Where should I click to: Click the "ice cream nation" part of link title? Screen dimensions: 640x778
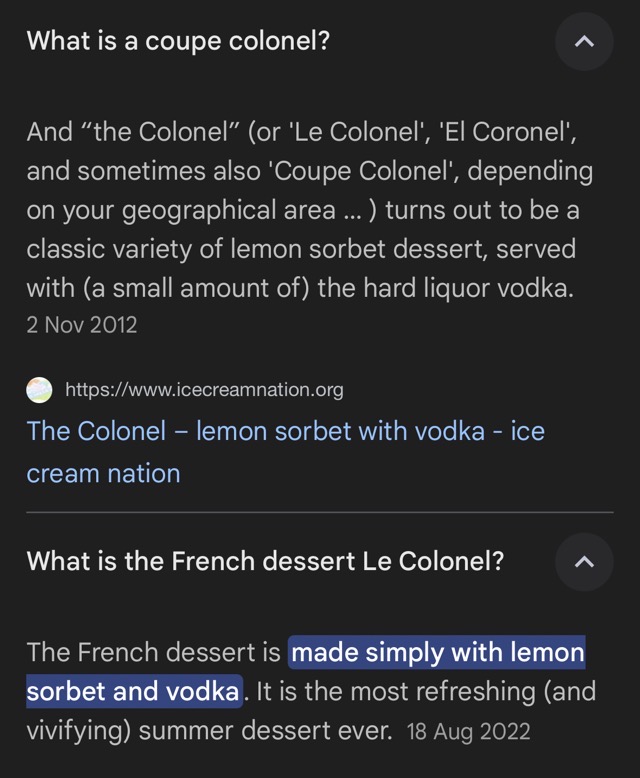click(x=103, y=473)
